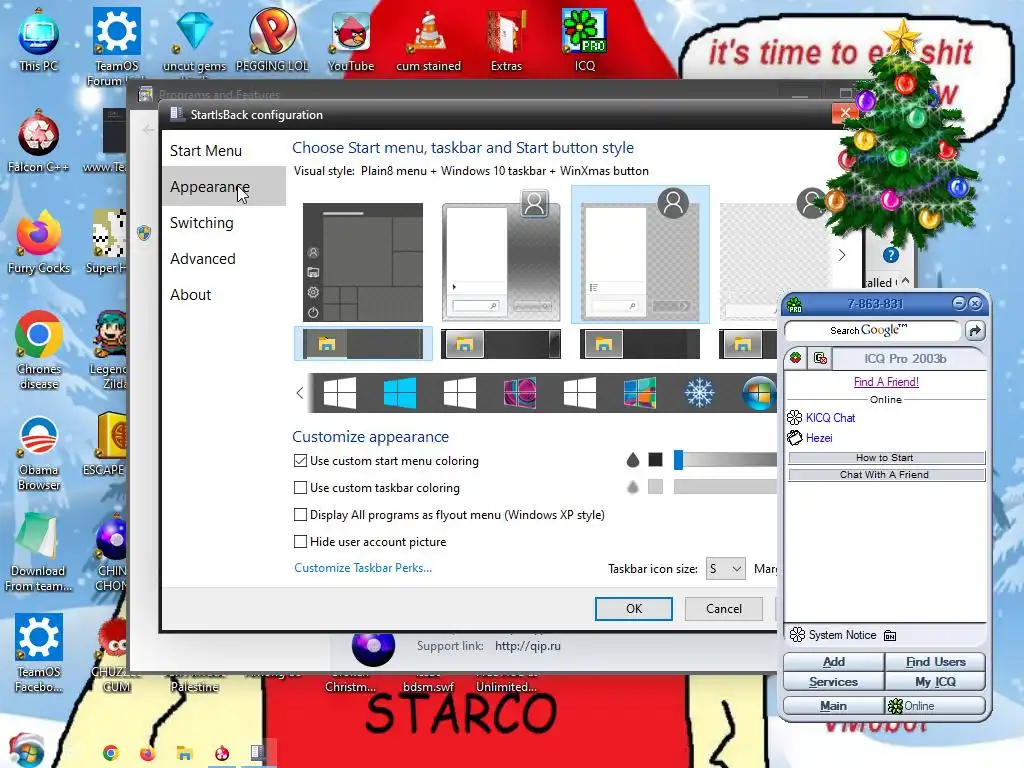This screenshot has width=1024, height=768.
Task: Open the Taskbar icon size dropdown
Action: tap(726, 569)
